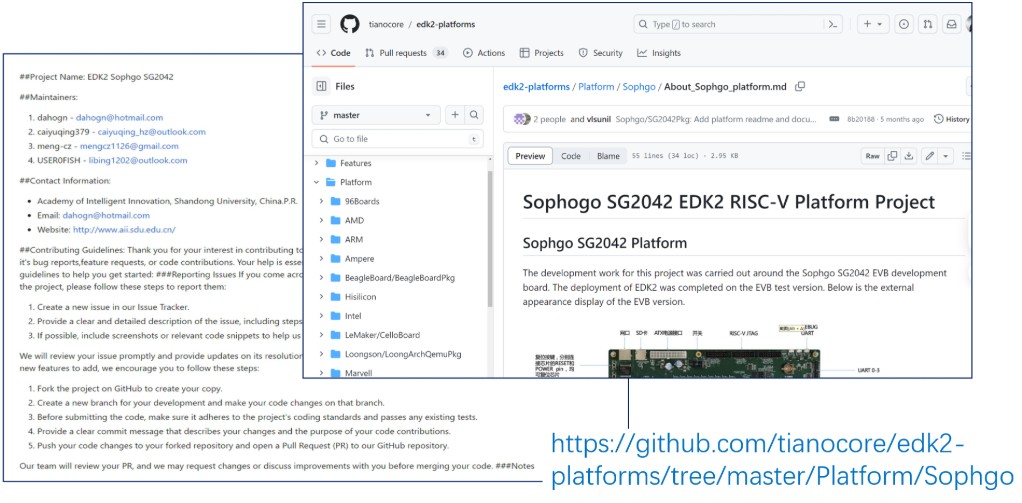The height and width of the screenshot is (503, 1022).
Task: Expand the ARM folder
Action: click(322, 240)
